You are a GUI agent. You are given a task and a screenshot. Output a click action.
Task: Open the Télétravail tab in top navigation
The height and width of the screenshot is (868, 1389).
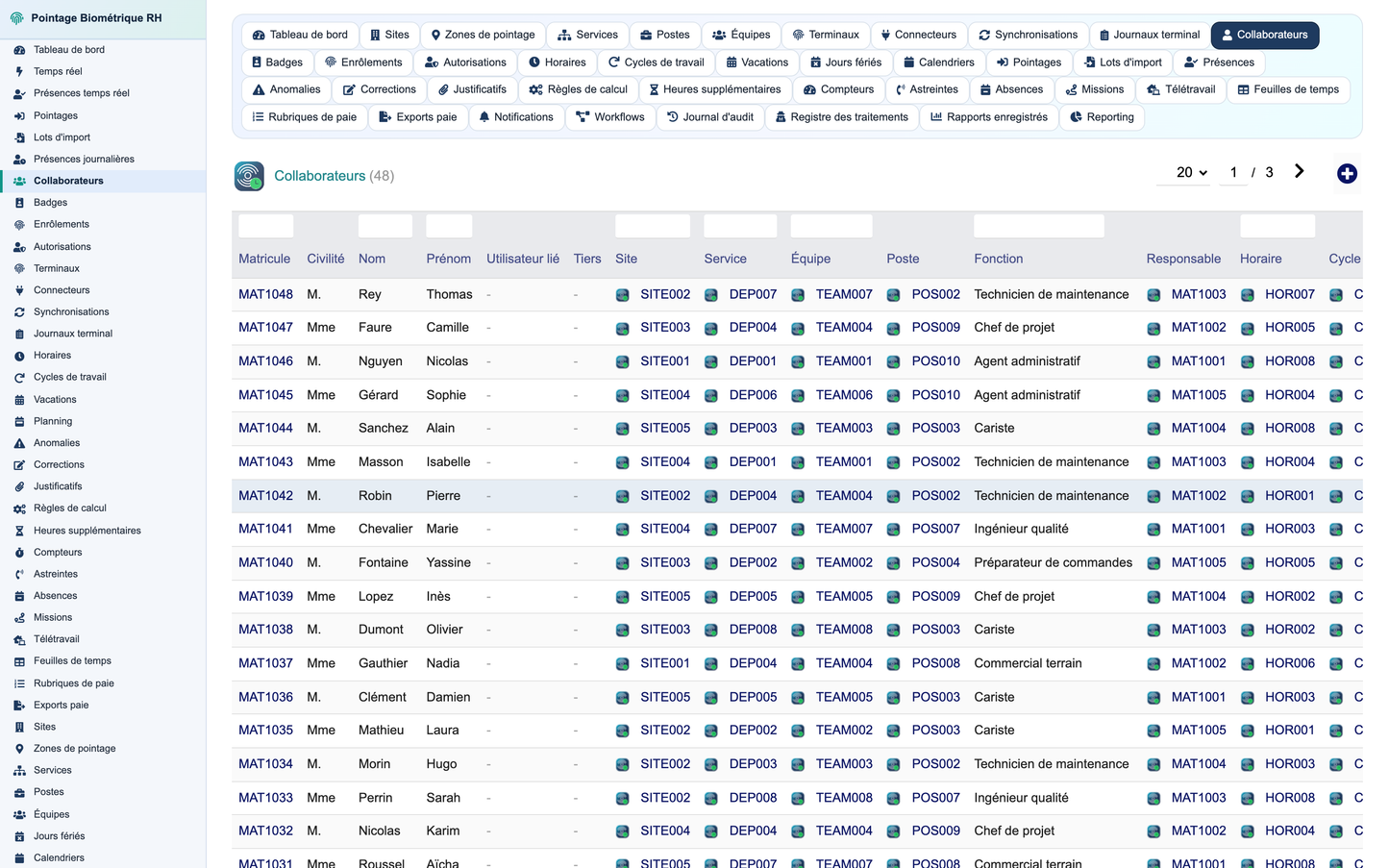click(1180, 89)
